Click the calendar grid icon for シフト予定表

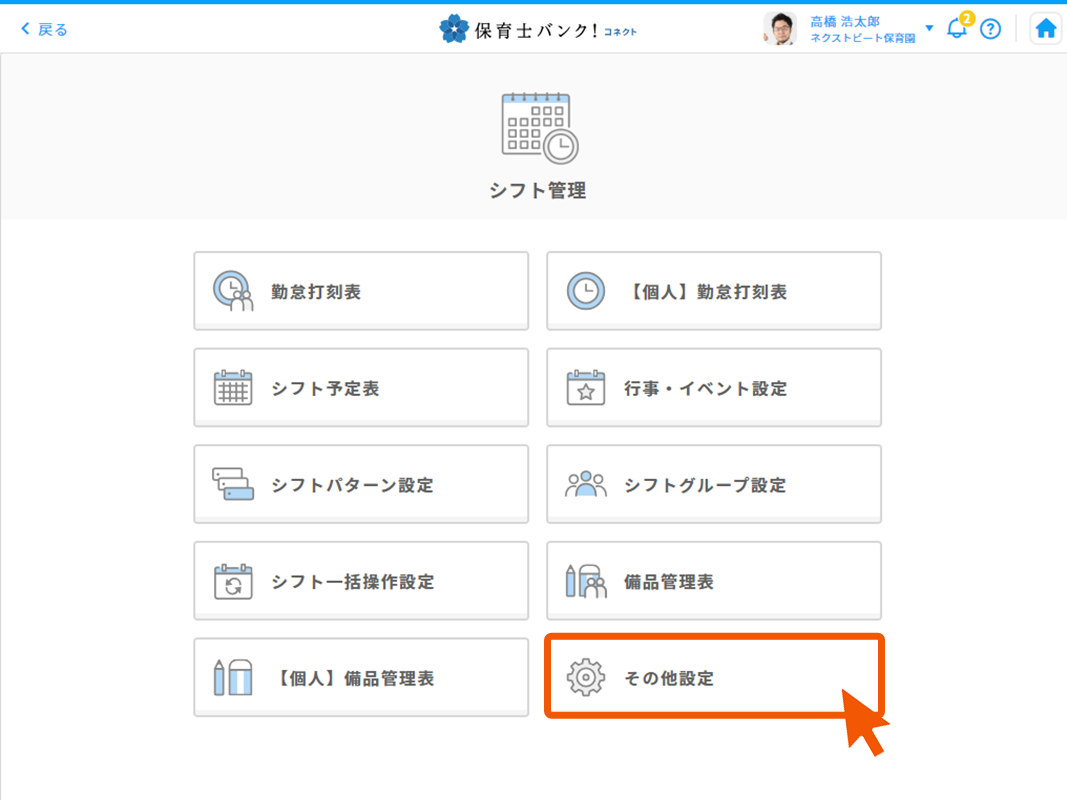pos(233,388)
